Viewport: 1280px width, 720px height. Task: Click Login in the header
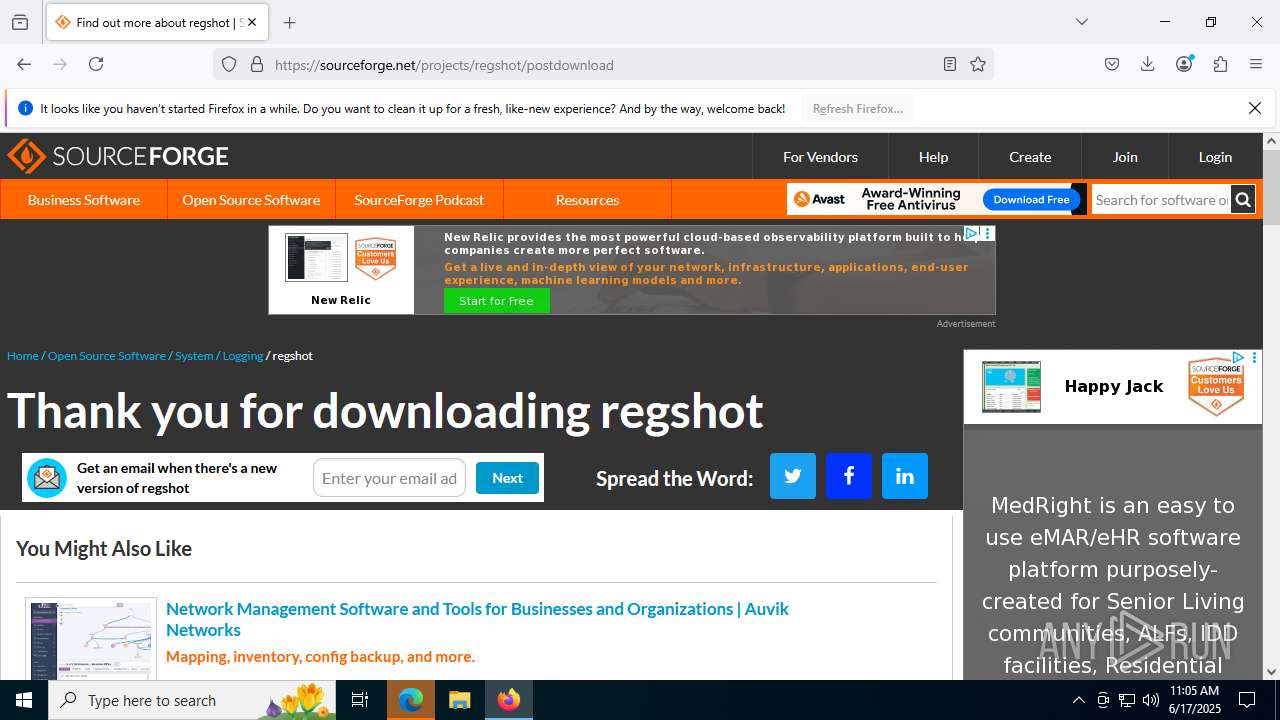[1215, 157]
